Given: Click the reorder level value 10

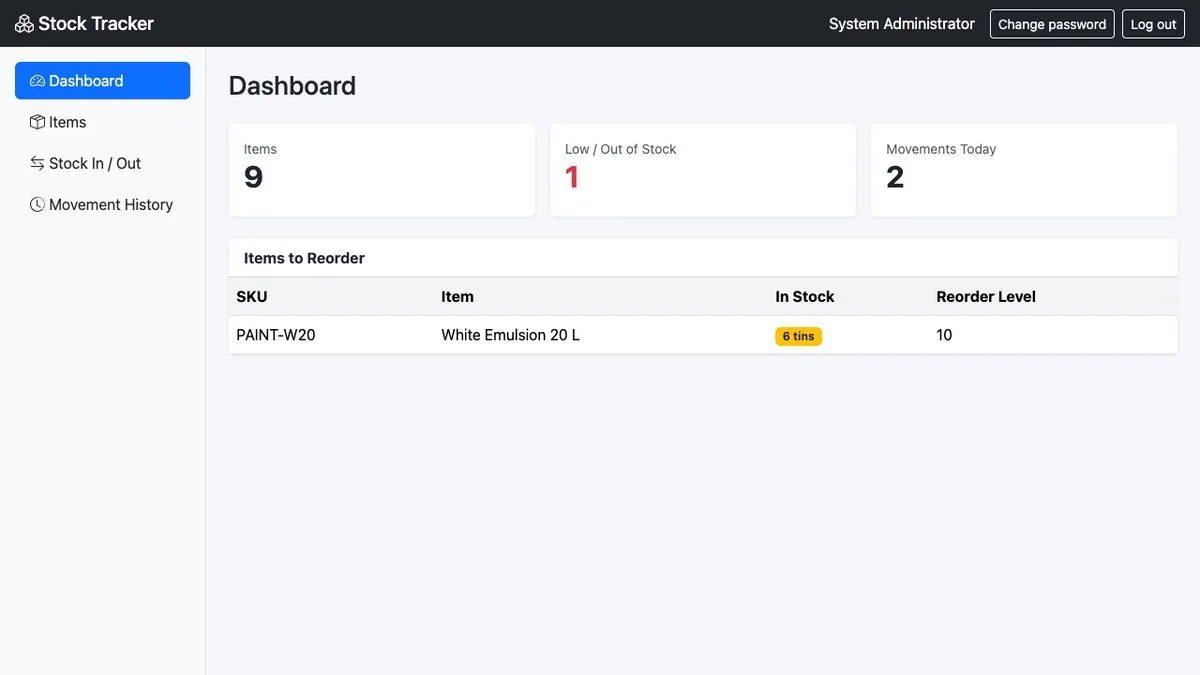Looking at the screenshot, I should [944, 335].
